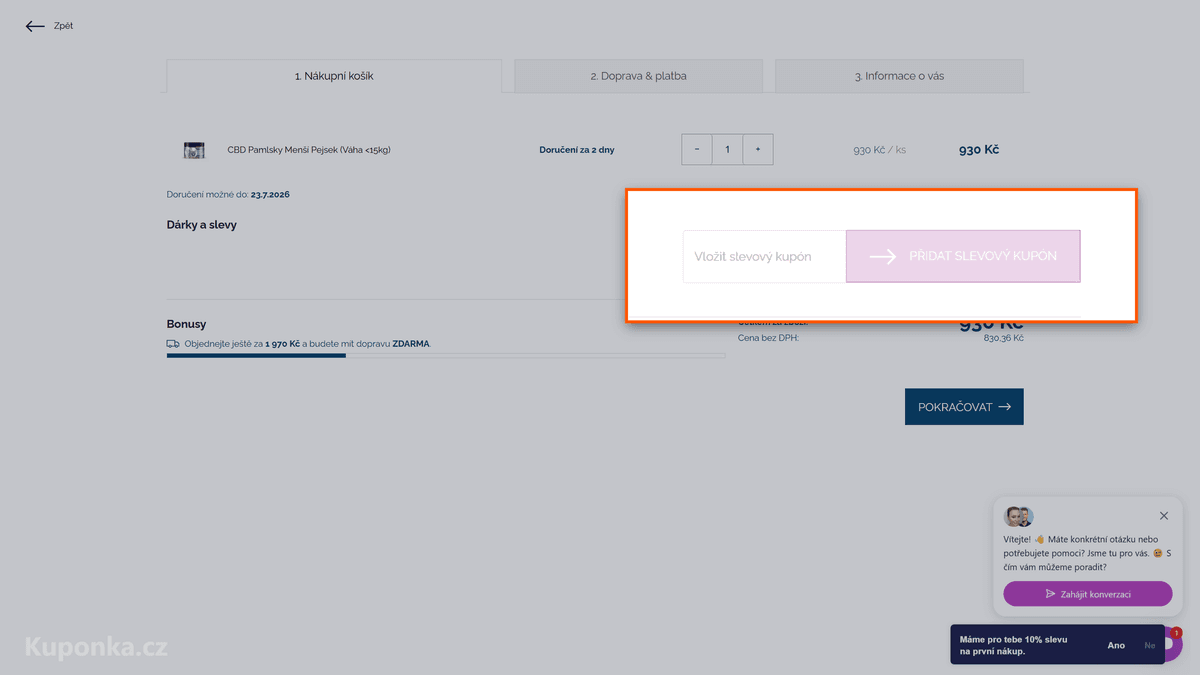The height and width of the screenshot is (675, 1200).
Task: Click the delivery truck icon under Bonusy
Action: click(173, 343)
